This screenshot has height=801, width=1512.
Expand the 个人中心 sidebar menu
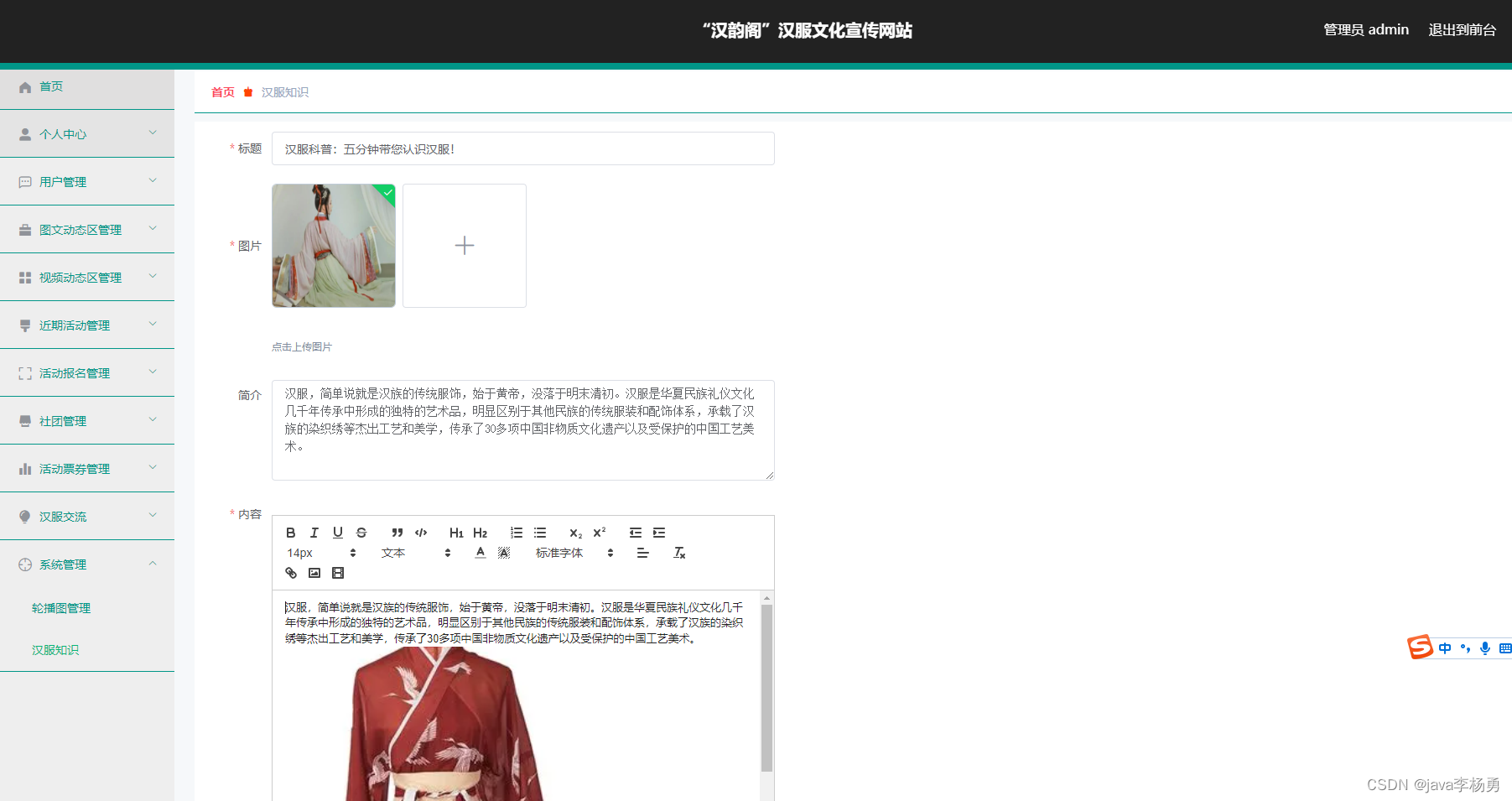point(87,134)
